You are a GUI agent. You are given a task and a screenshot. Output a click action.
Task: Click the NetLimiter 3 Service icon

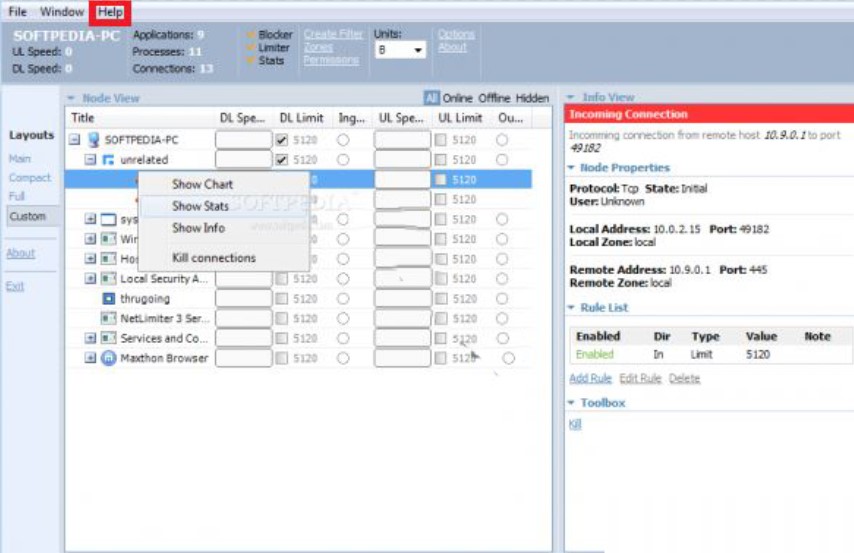click(x=109, y=319)
